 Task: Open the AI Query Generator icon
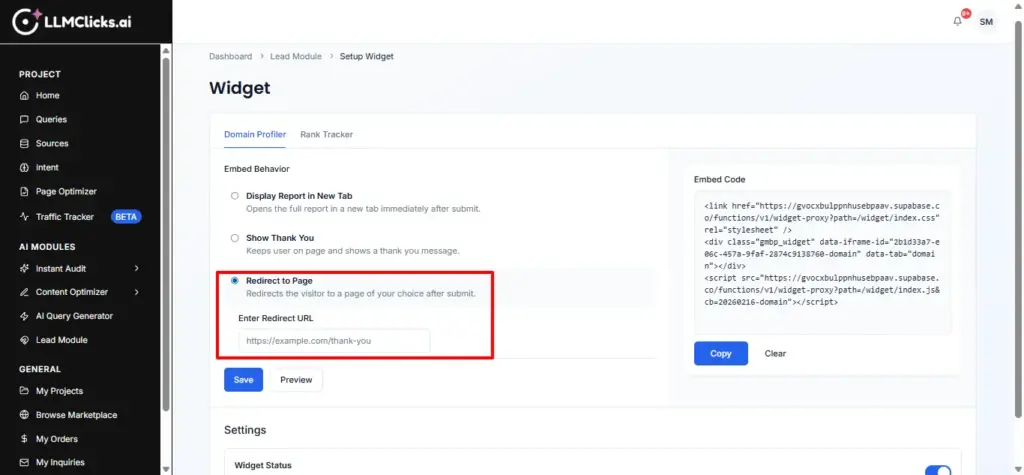(x=25, y=316)
